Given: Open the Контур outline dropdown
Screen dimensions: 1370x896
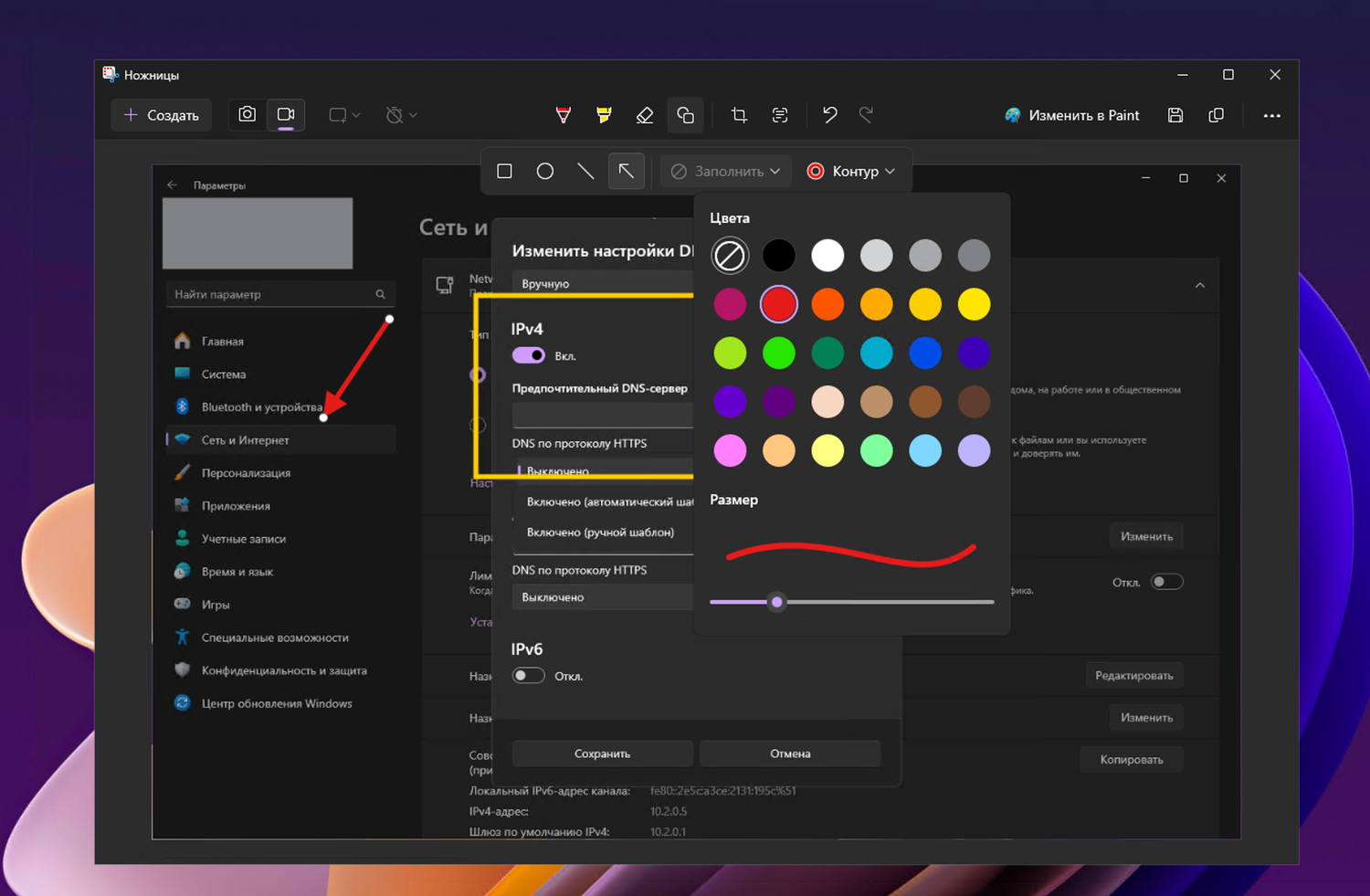Looking at the screenshot, I should 851,171.
